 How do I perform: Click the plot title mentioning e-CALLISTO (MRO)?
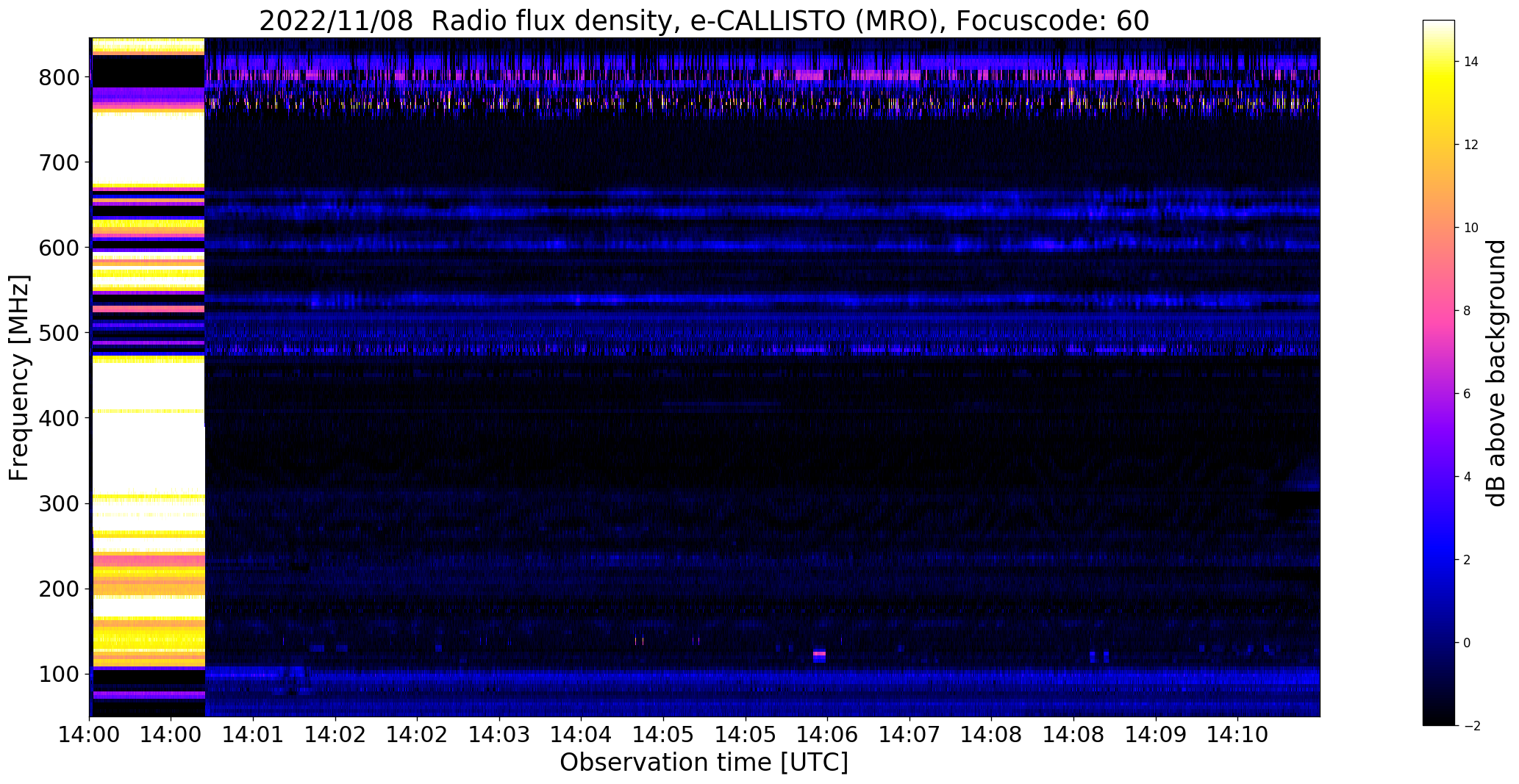click(704, 21)
